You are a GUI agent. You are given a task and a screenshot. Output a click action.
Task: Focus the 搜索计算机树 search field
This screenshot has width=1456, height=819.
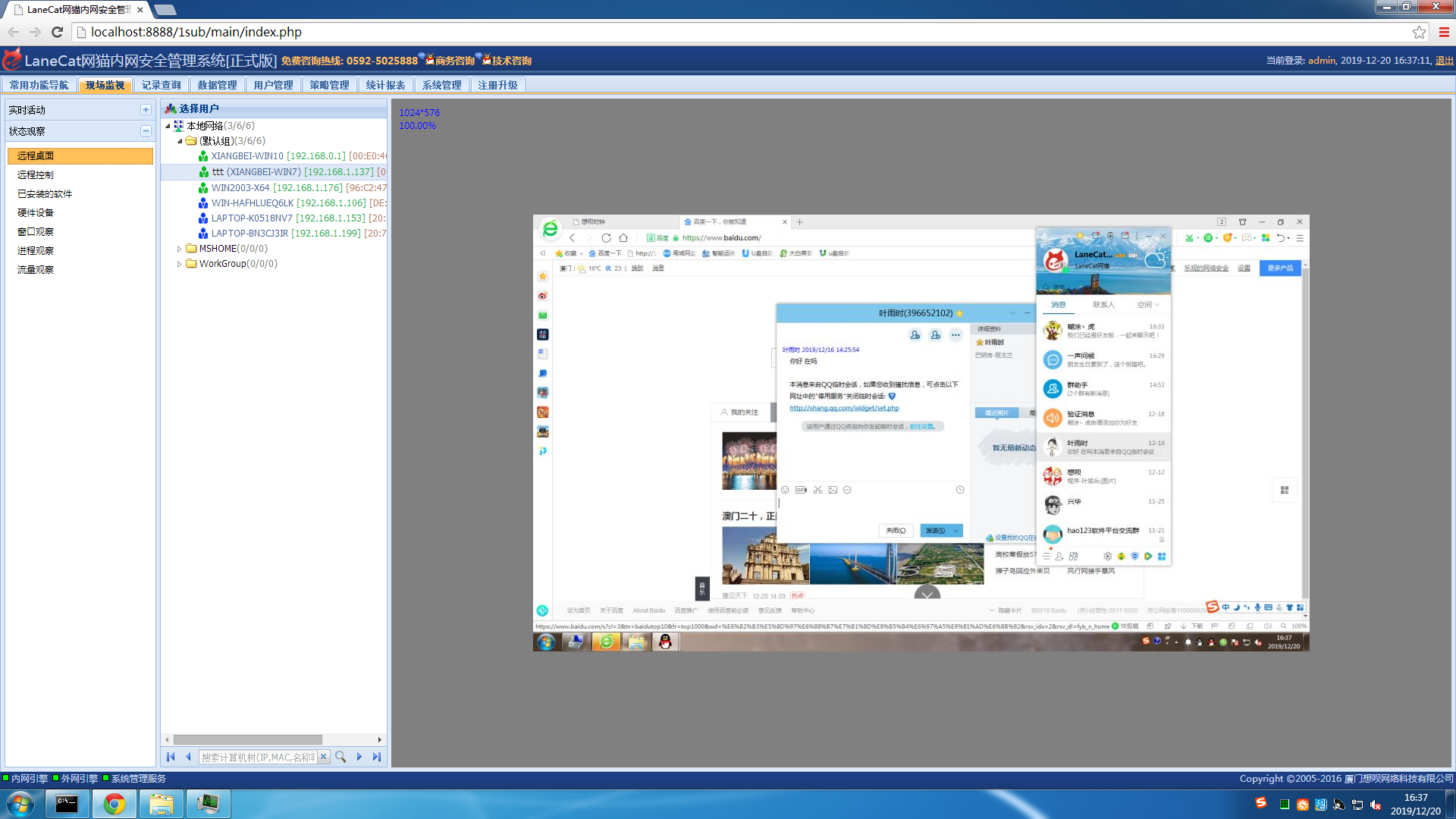(x=258, y=757)
